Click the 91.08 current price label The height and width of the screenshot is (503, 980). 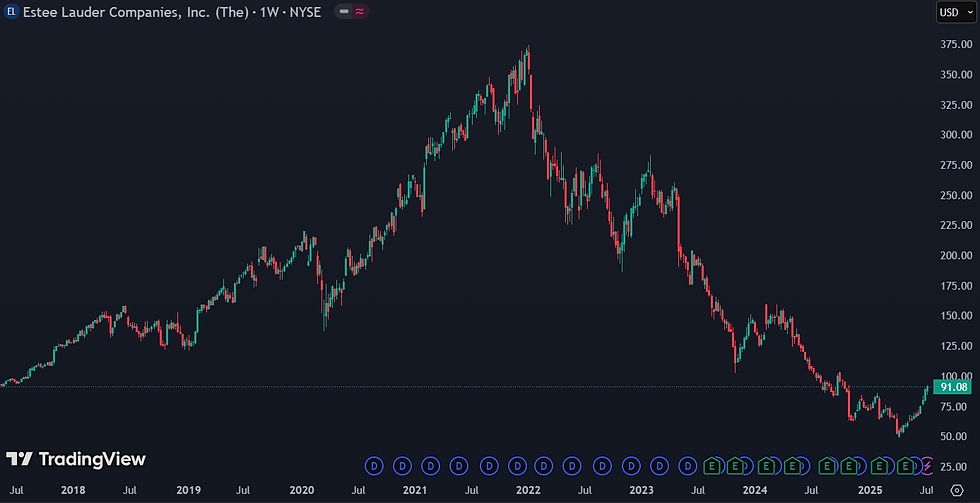click(x=952, y=387)
